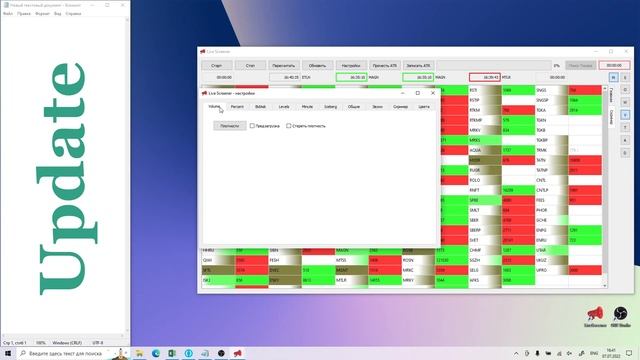The image size is (640, 360).
Task: Click the T side button in Live Screener
Action: coord(625,128)
